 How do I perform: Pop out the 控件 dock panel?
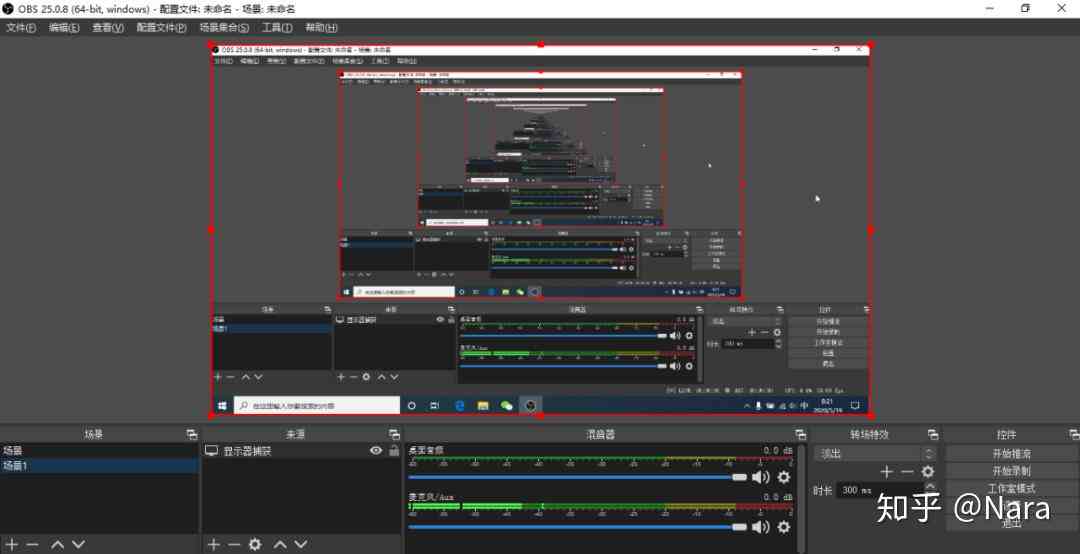tap(1074, 435)
